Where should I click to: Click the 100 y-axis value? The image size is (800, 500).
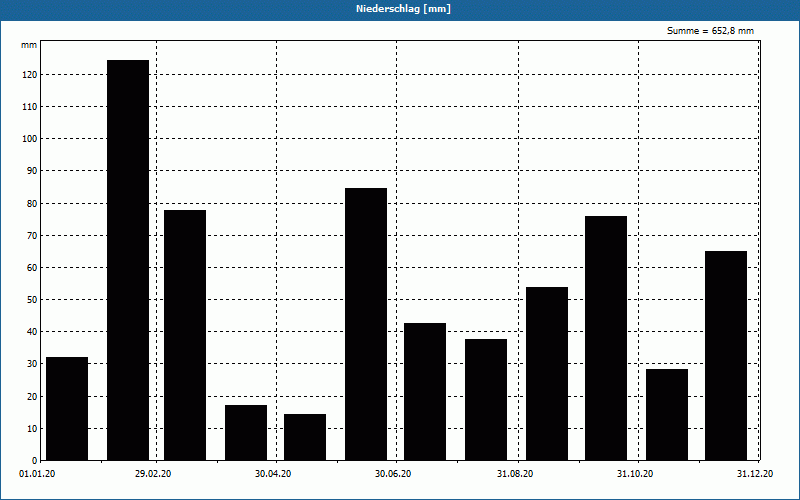(30, 139)
